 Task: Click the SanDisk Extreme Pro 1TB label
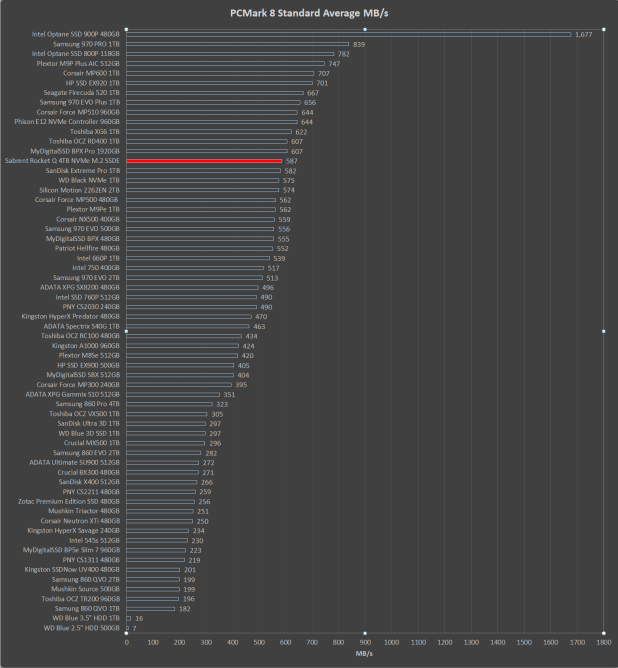[x=83, y=170]
